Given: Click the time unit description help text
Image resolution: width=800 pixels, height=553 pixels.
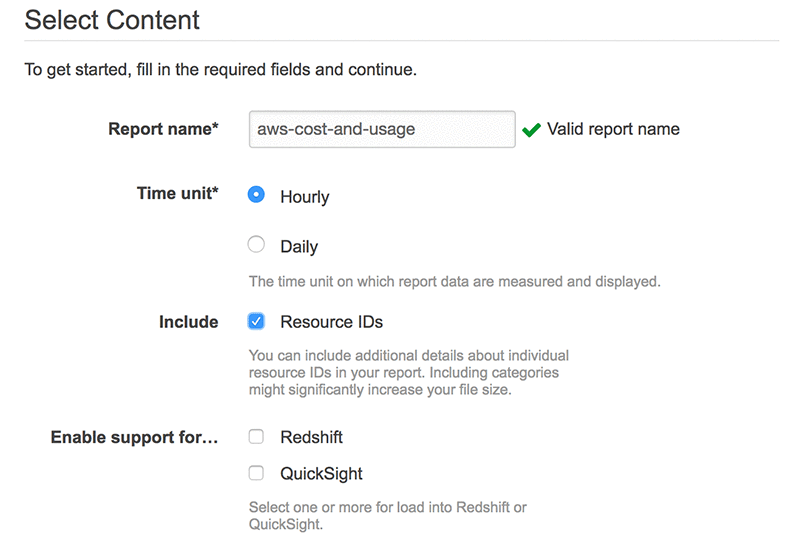Looking at the screenshot, I should [x=454, y=281].
